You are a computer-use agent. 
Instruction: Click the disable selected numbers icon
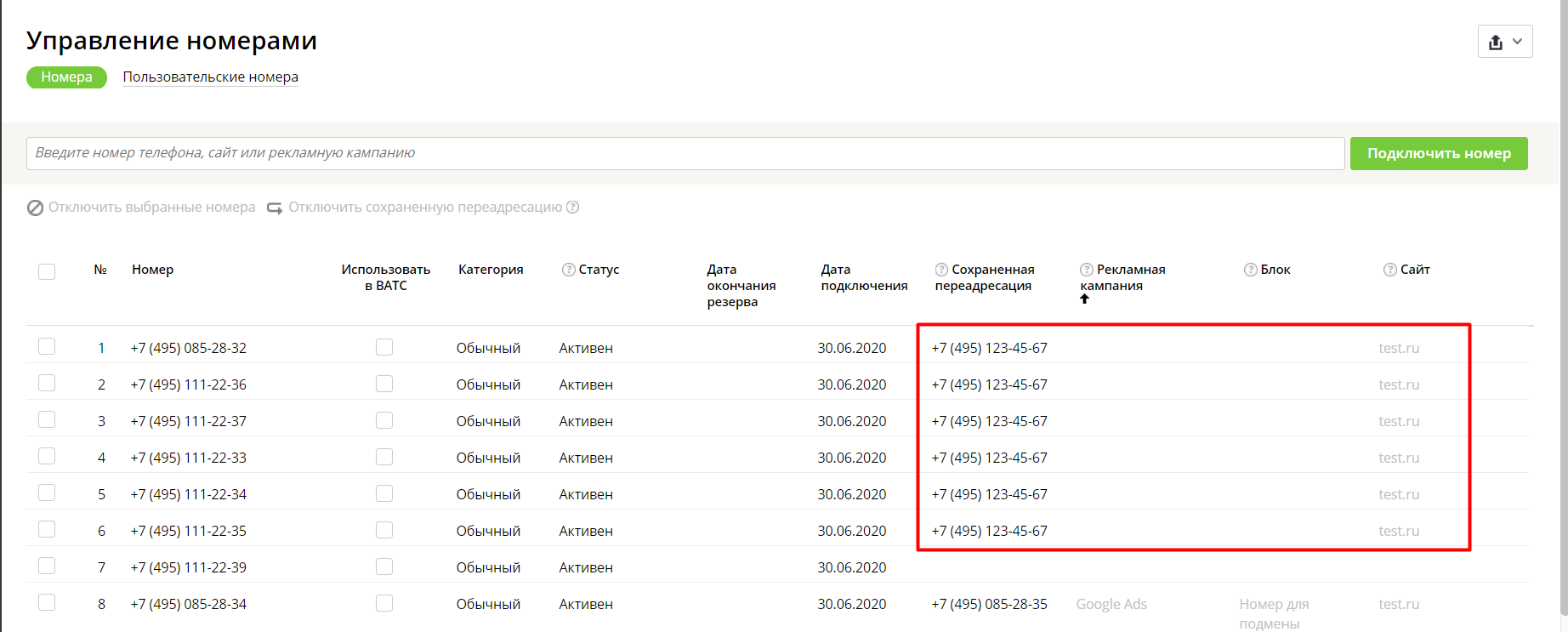(x=35, y=208)
